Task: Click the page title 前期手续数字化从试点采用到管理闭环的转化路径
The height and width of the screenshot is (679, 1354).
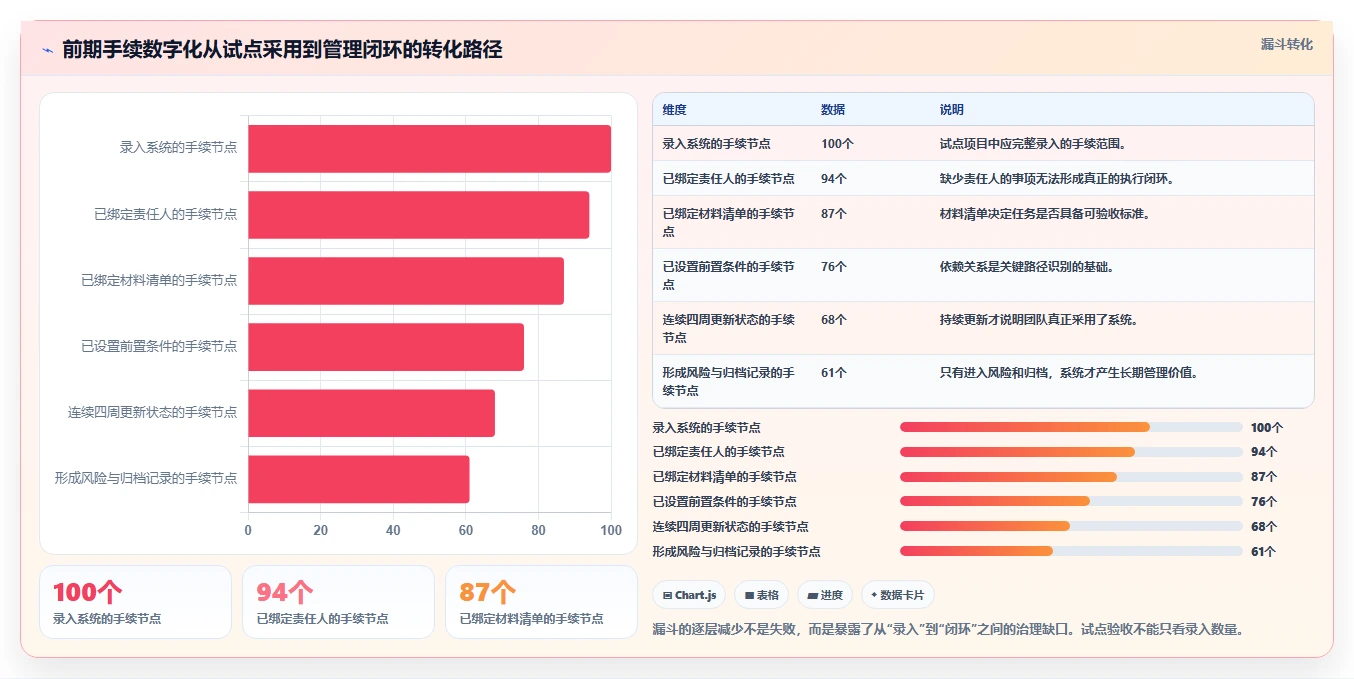Action: tap(282, 50)
